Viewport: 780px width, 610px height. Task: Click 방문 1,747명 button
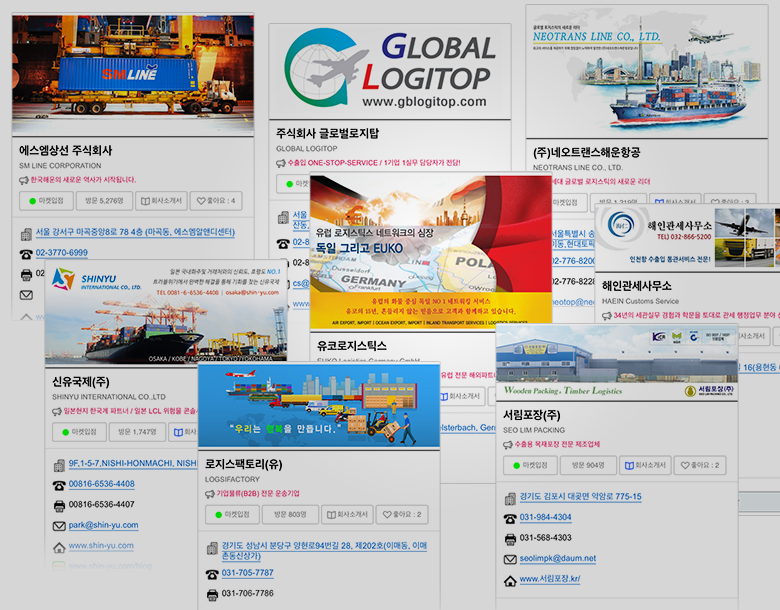(x=137, y=432)
